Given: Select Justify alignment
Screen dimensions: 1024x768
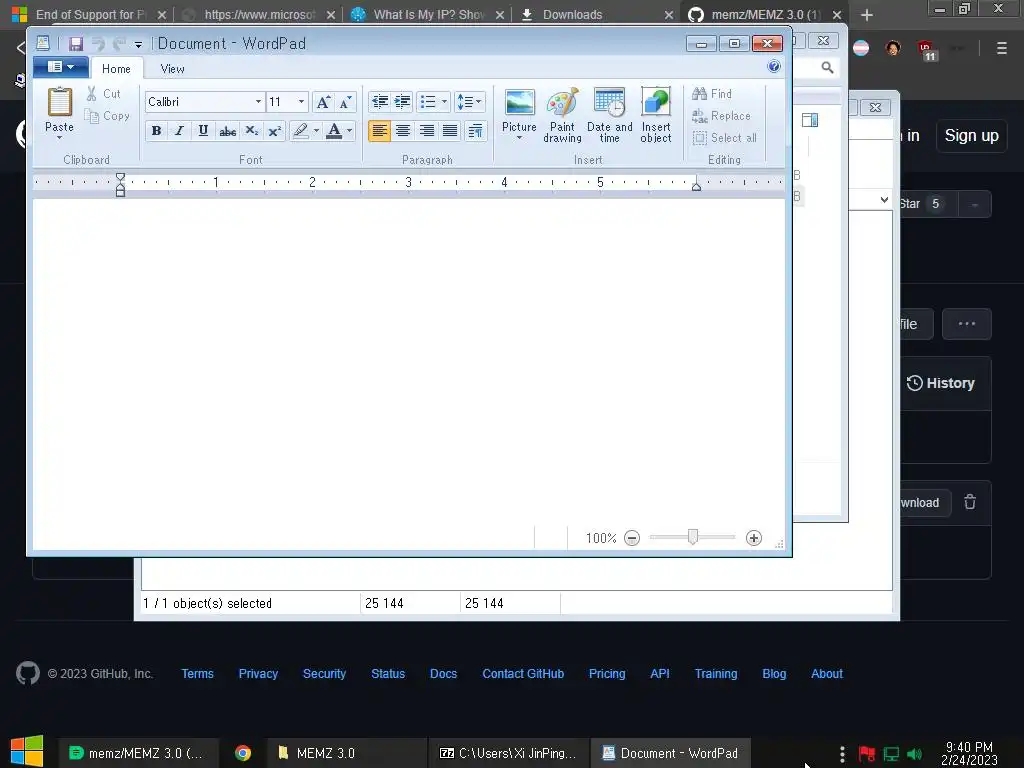Looking at the screenshot, I should pyautogui.click(x=450, y=131).
